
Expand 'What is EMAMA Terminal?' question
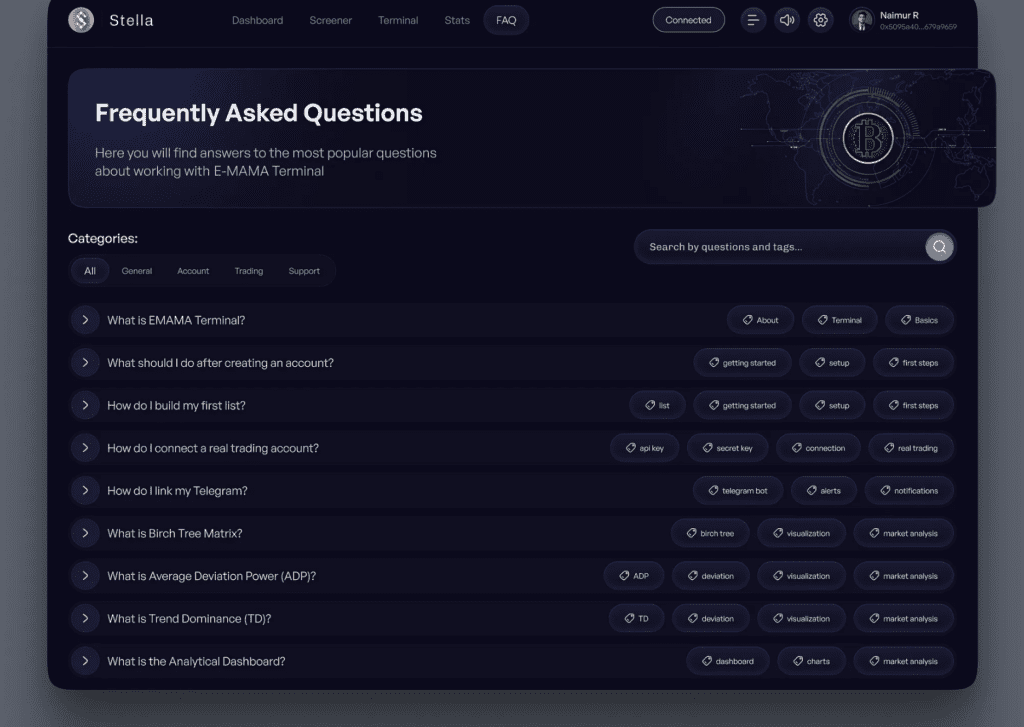point(85,320)
